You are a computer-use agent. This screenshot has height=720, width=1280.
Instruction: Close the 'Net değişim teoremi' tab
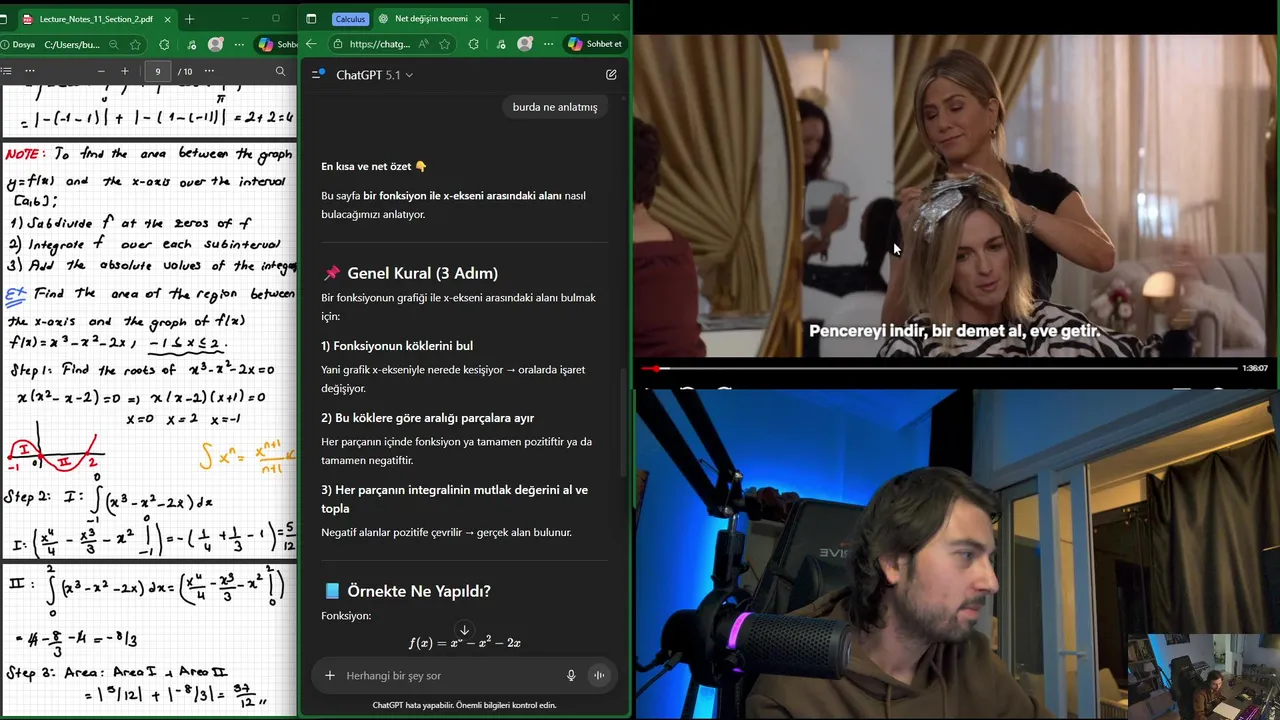pyautogui.click(x=478, y=19)
